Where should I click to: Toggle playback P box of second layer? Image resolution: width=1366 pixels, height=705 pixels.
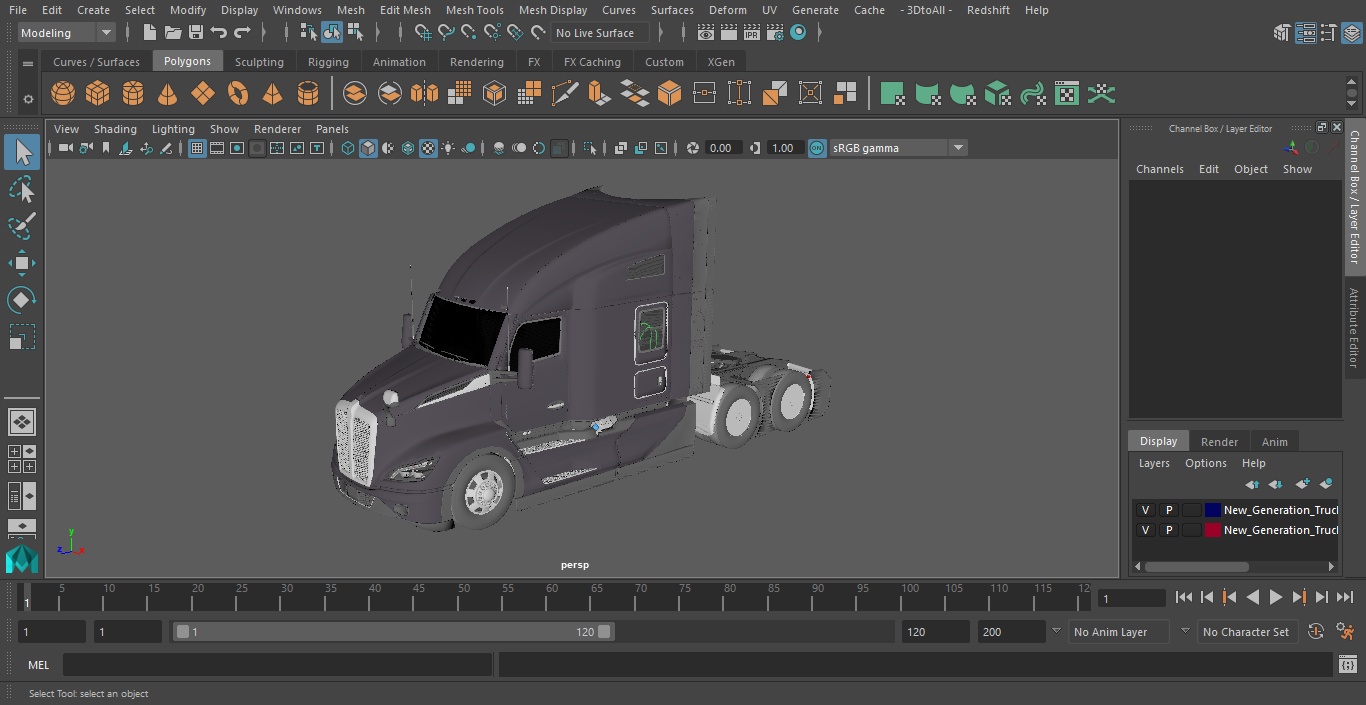(1168, 530)
